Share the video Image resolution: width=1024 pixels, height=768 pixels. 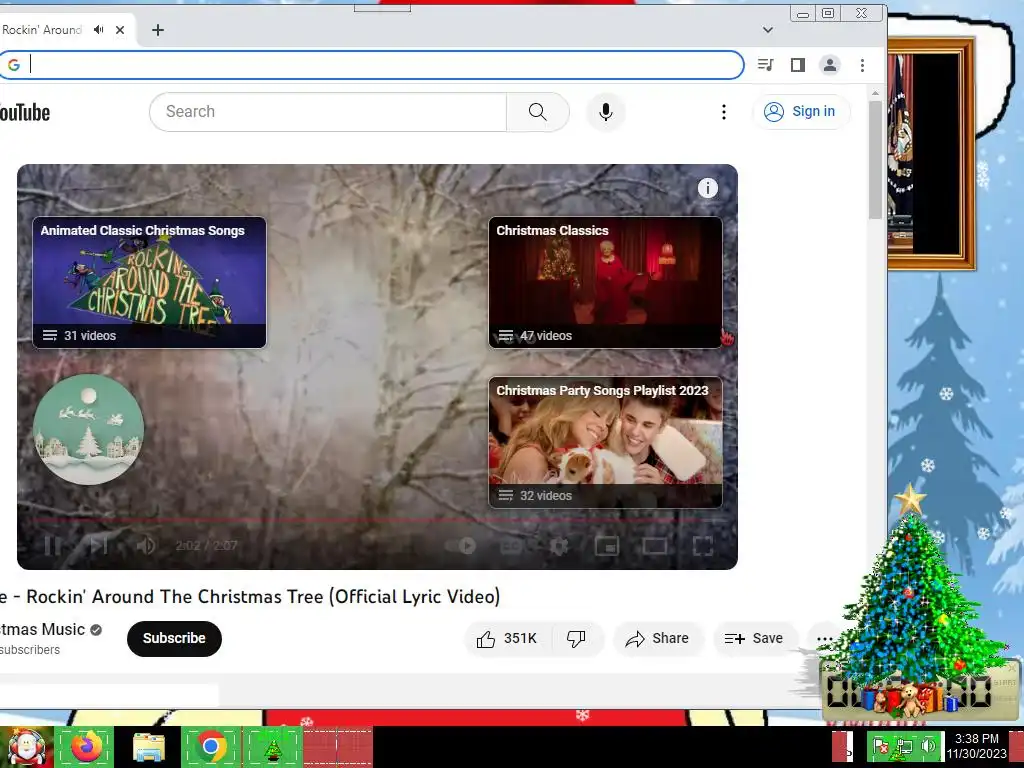tap(658, 639)
